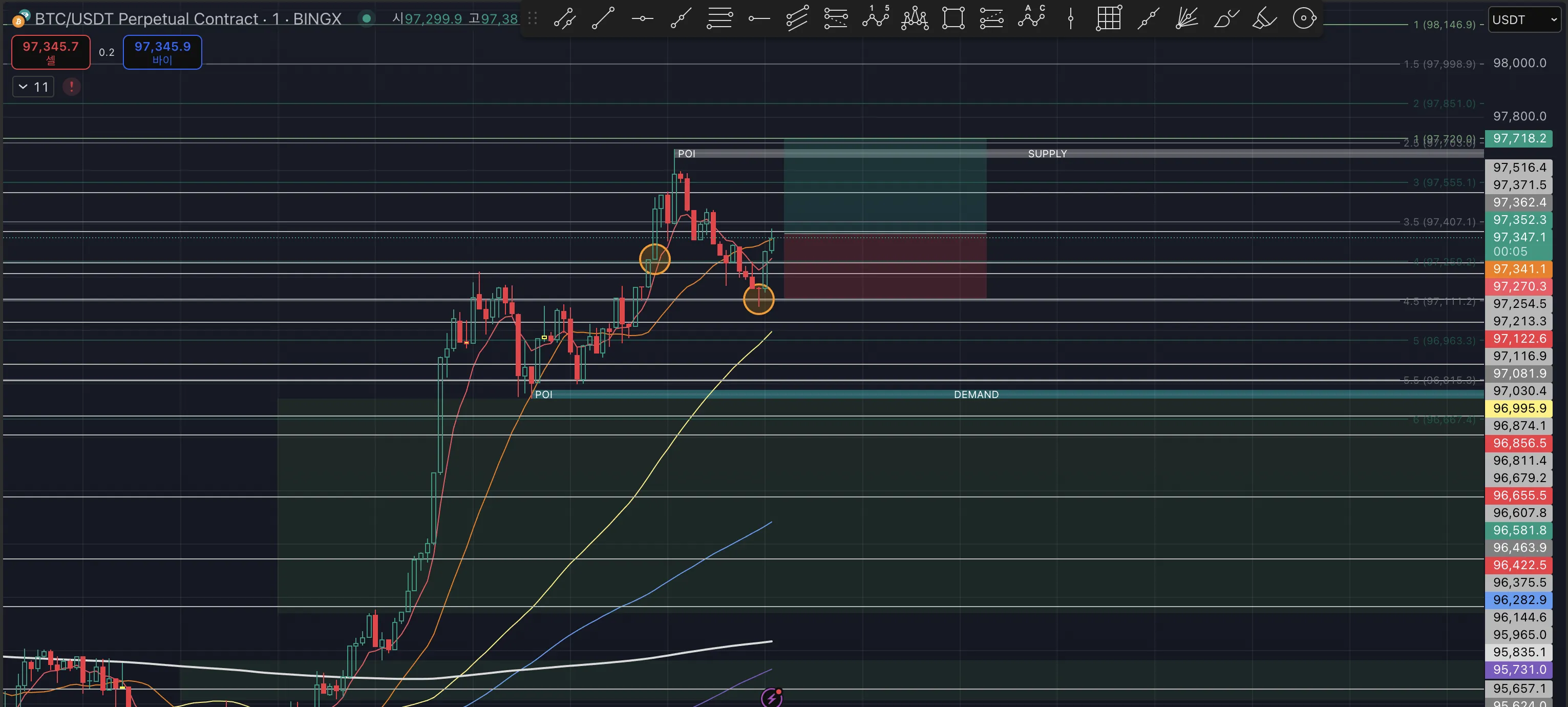Viewport: 1568px width, 707px height.
Task: Click the red Sell 97,345.7 button
Action: pyautogui.click(x=51, y=52)
